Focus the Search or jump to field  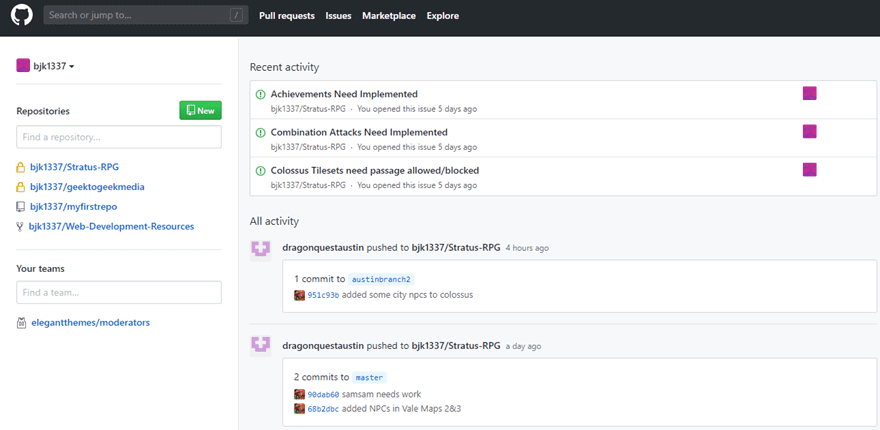[146, 15]
